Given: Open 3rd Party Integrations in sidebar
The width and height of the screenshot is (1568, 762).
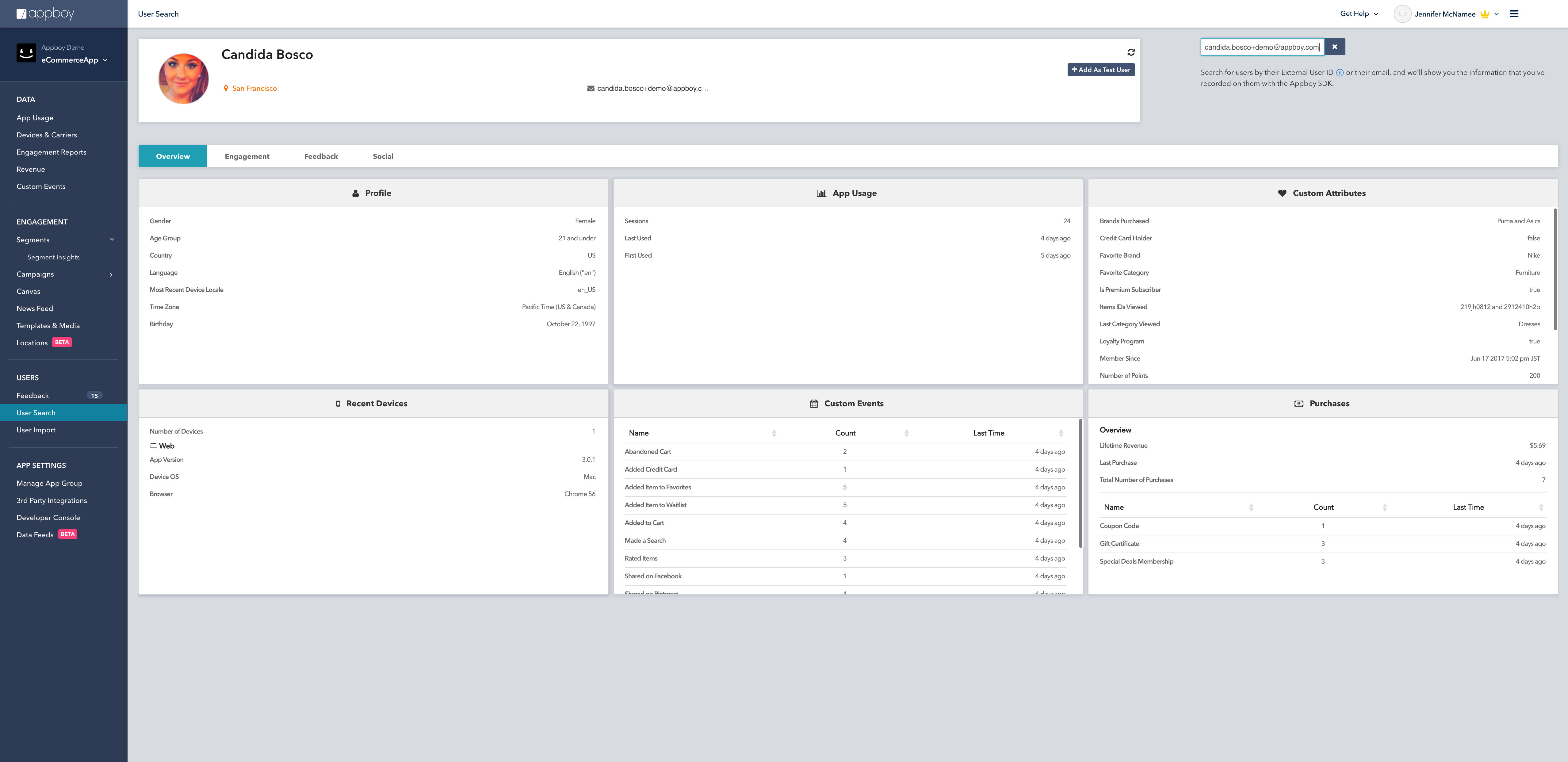Looking at the screenshot, I should tap(52, 500).
